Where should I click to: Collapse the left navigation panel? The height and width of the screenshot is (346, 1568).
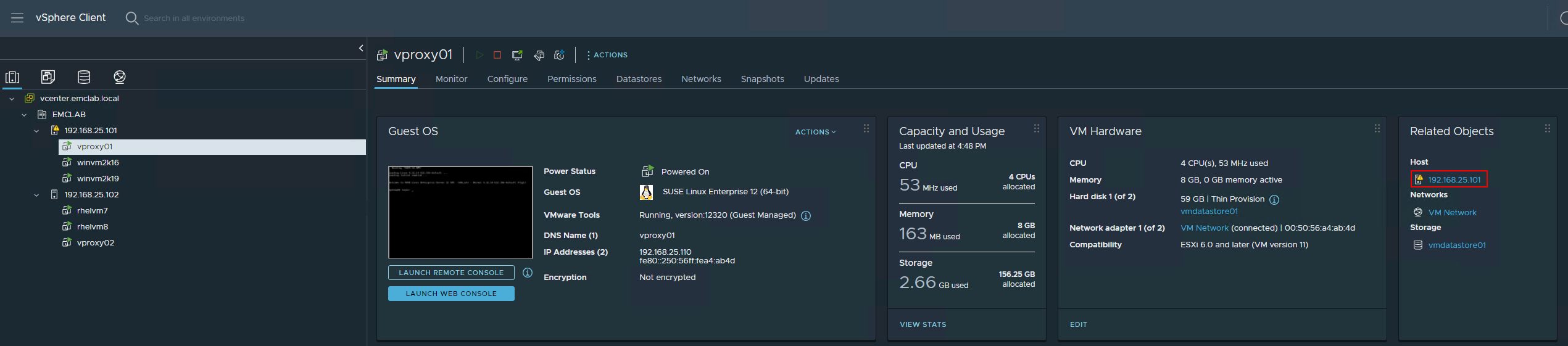[x=361, y=48]
